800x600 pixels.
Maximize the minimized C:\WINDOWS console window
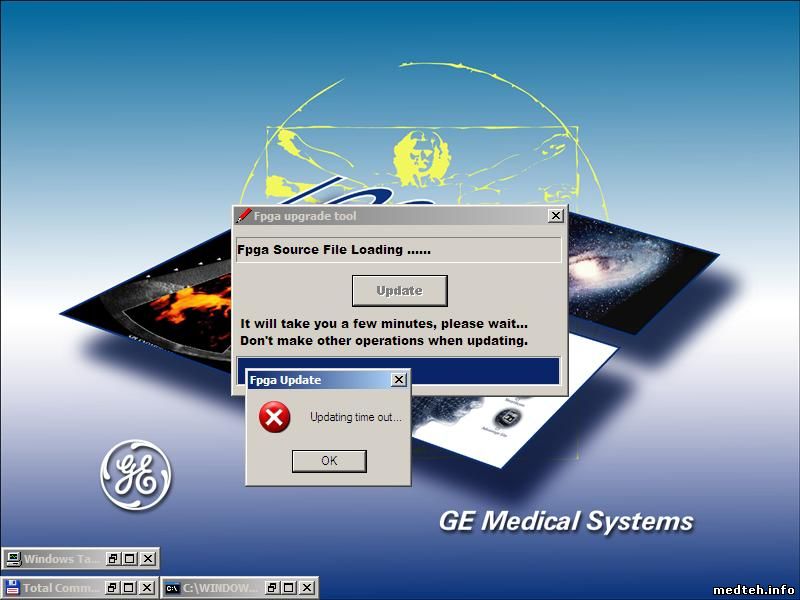point(289,588)
